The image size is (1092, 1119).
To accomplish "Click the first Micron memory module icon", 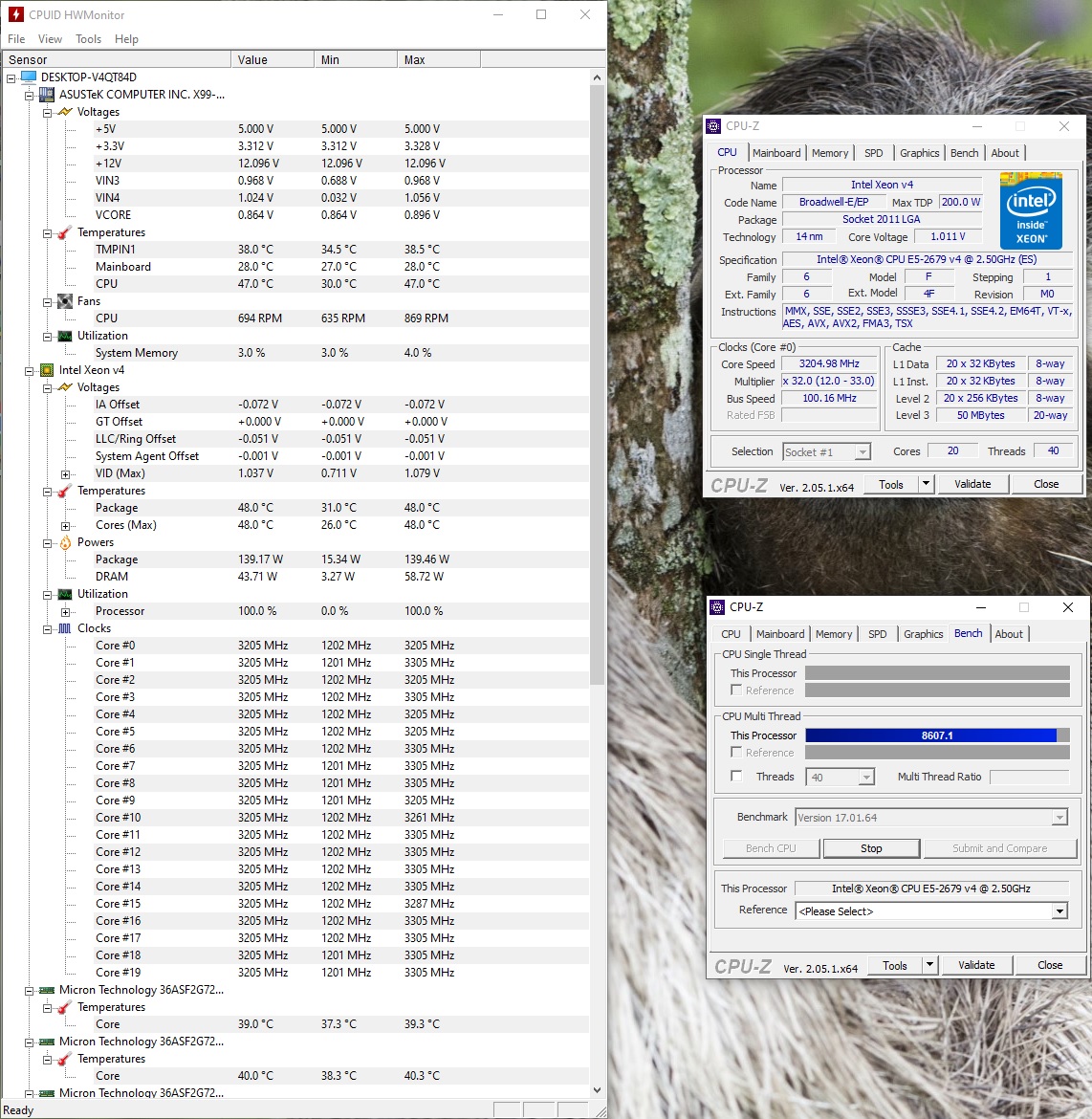I will (47, 990).
